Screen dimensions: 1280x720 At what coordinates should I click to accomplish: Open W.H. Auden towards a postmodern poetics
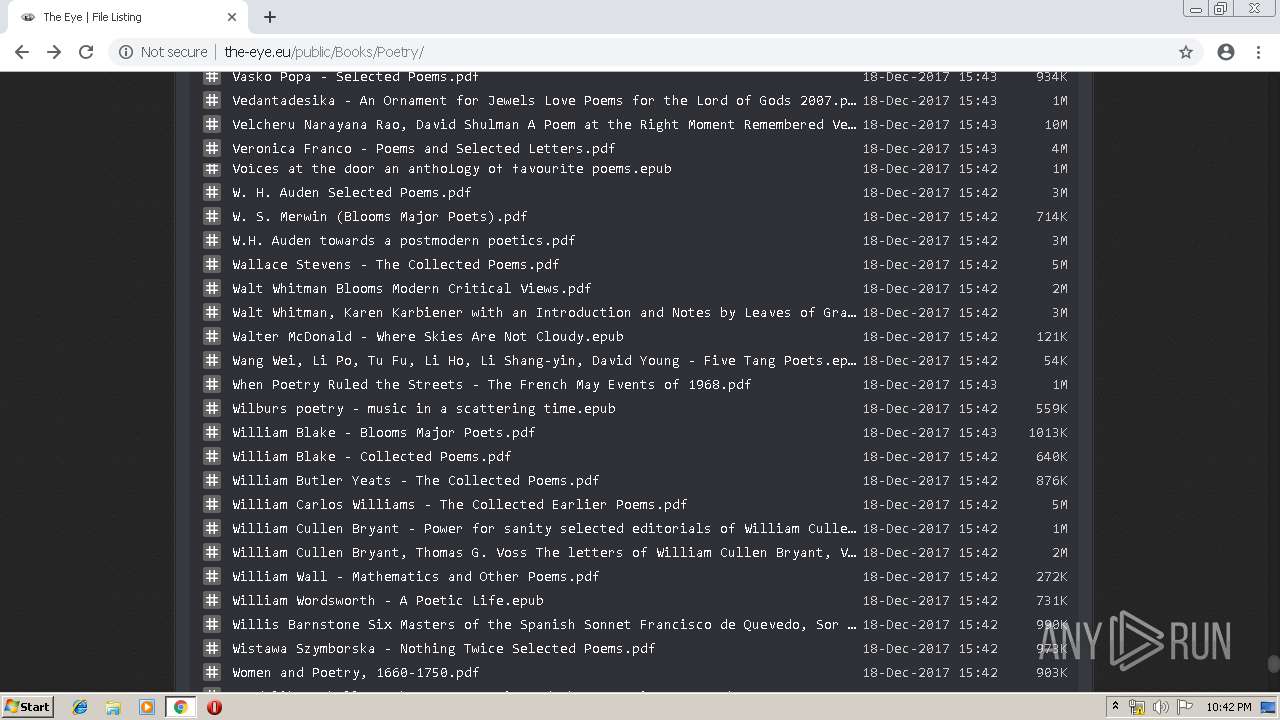point(403,240)
